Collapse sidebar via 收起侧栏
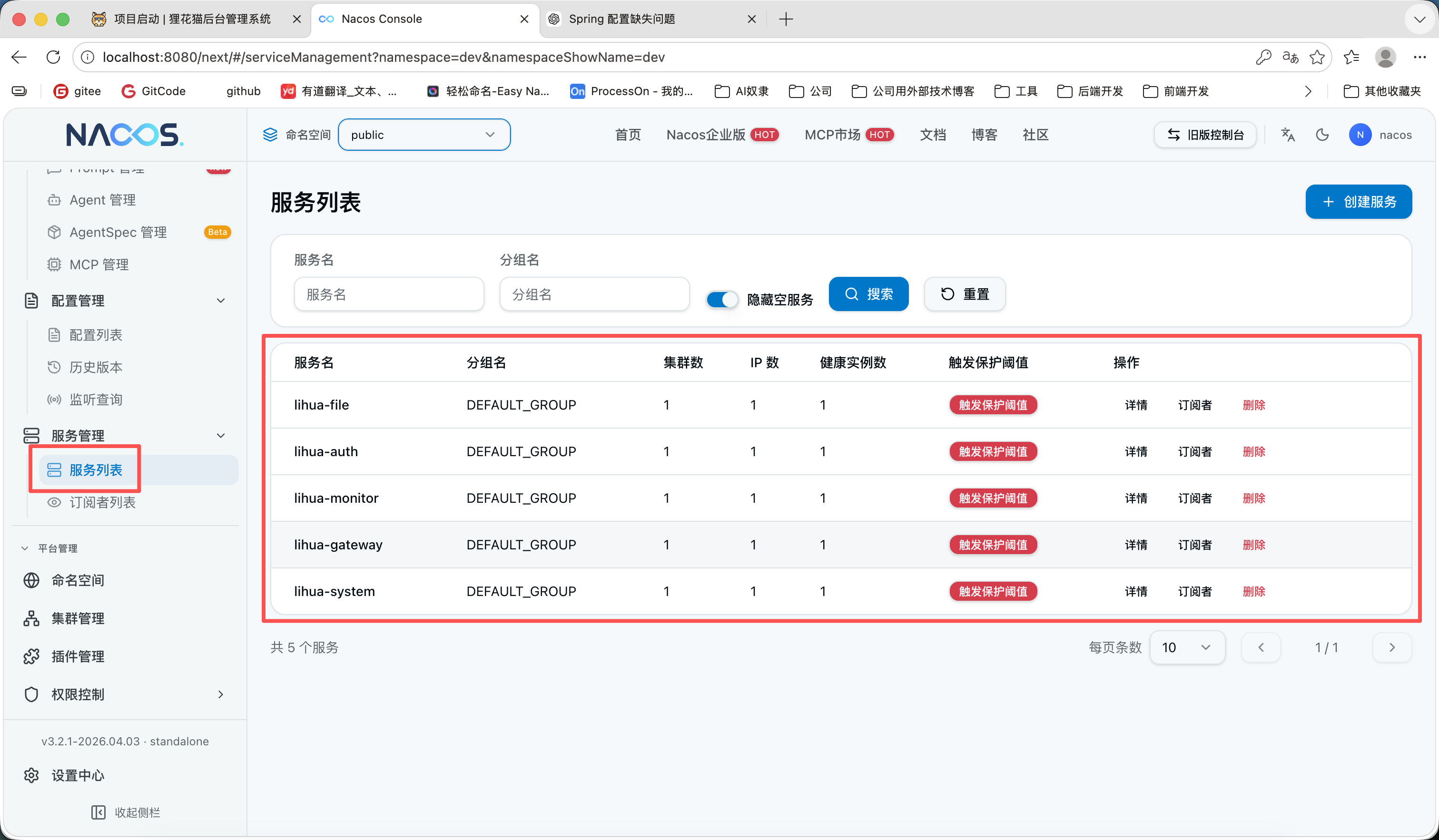Viewport: 1439px width, 840px height. 126,812
